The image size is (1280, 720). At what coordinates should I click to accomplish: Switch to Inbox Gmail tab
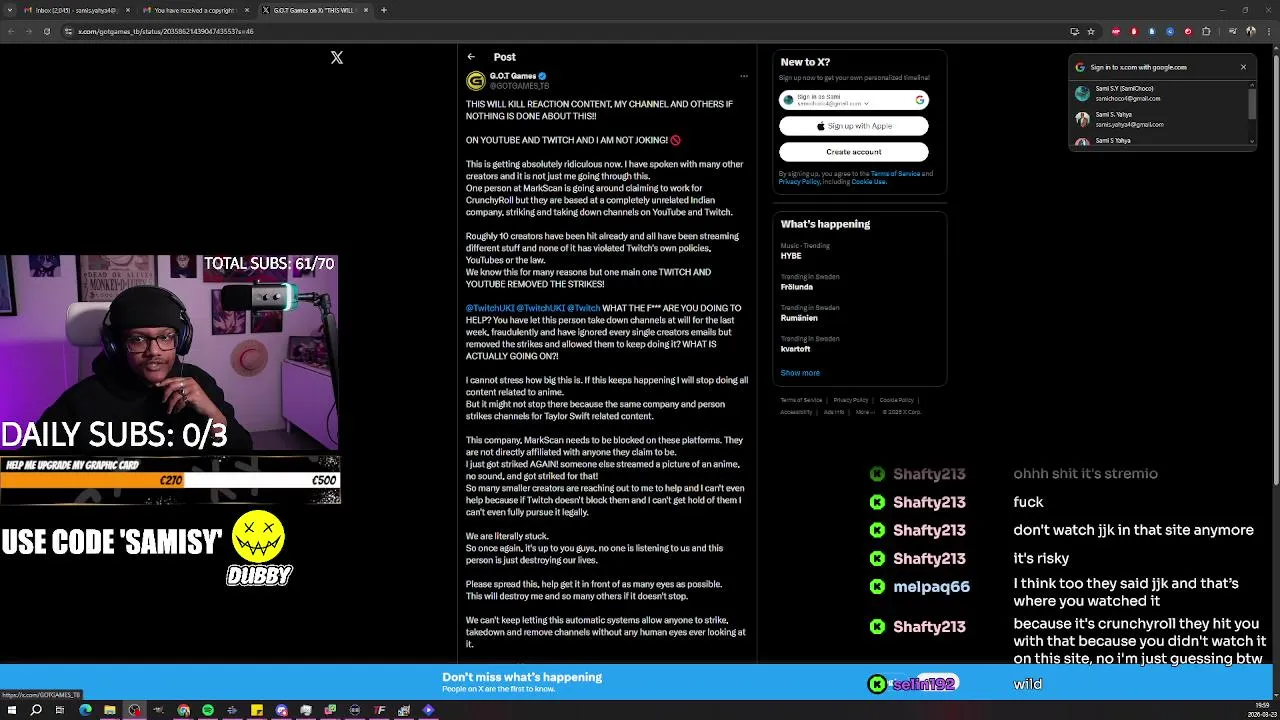click(x=76, y=10)
